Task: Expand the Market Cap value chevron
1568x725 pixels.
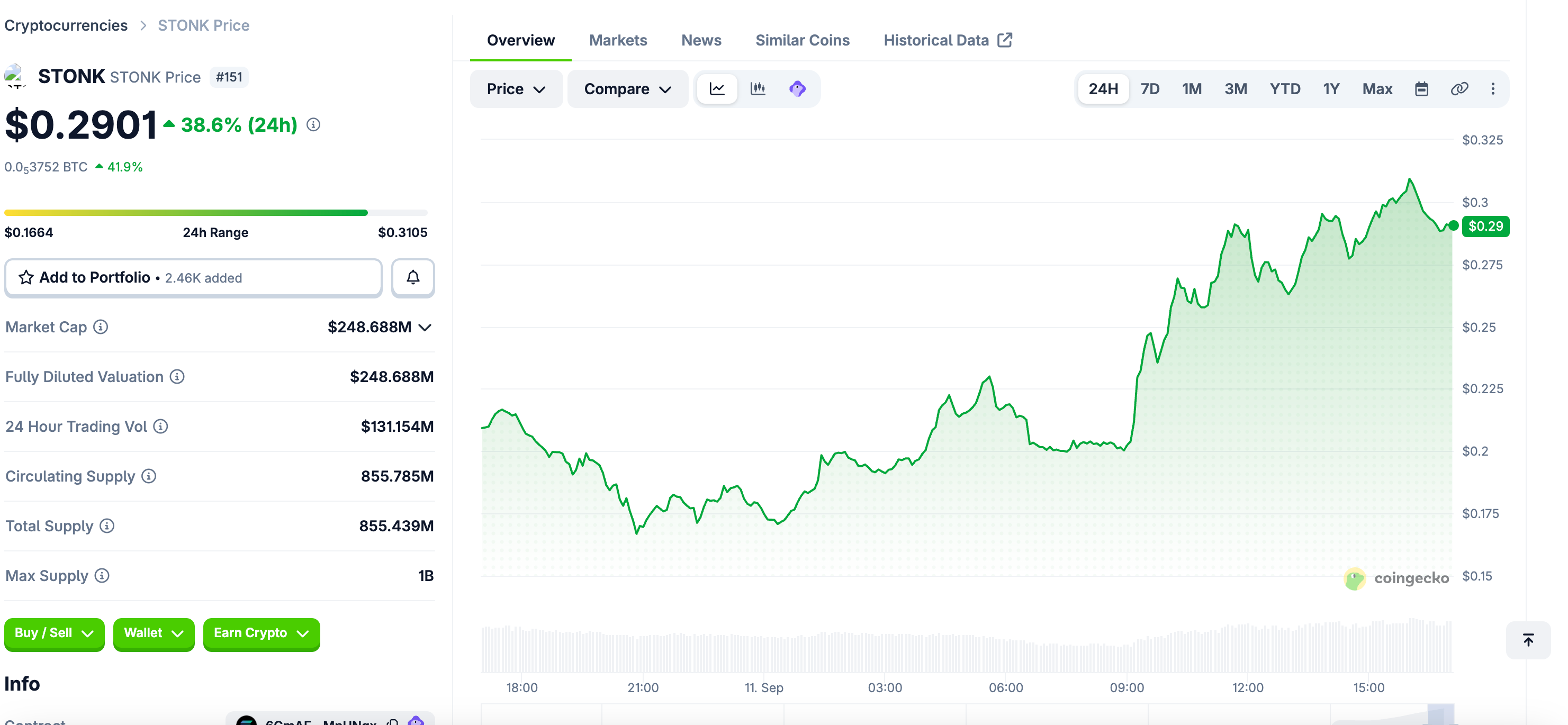Action: coord(426,328)
